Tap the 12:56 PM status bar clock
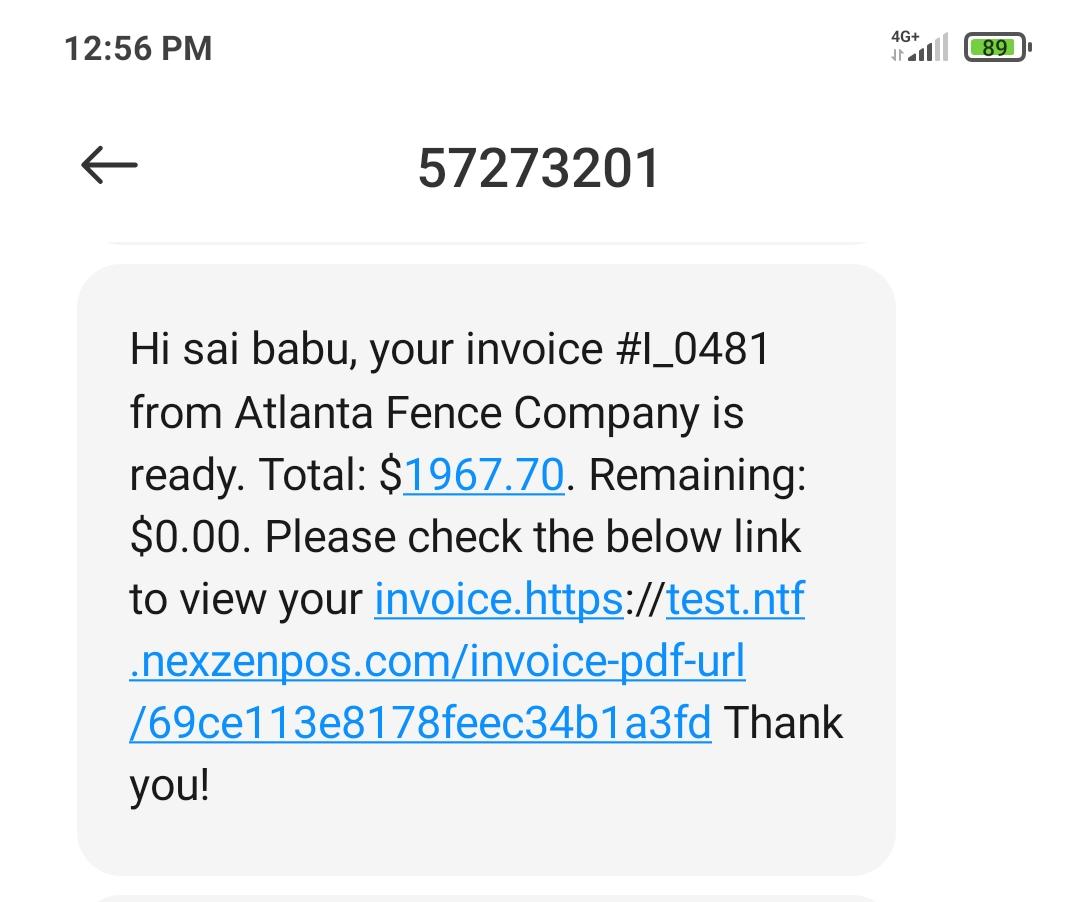Screen dimensions: 1078x902 tap(138, 48)
